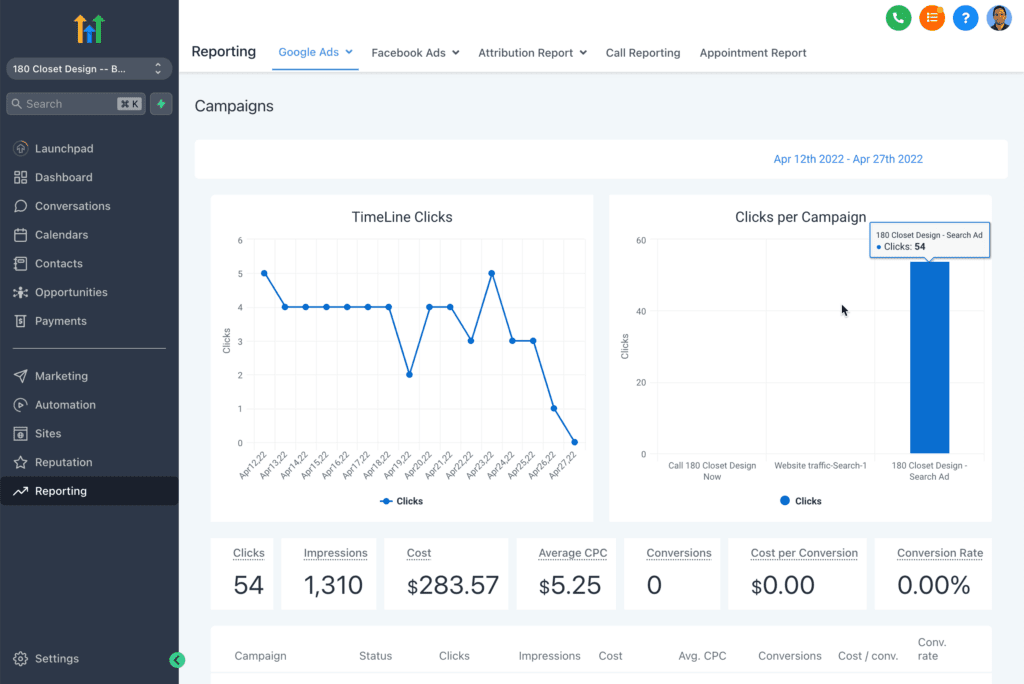The width and height of the screenshot is (1024, 684).
Task: Expand the Facebook Ads dropdown
Action: click(415, 53)
